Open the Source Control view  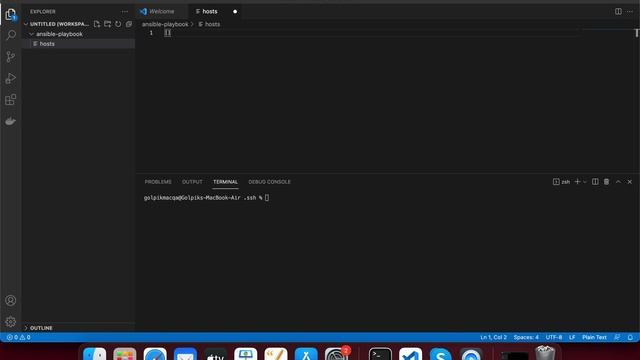tap(11, 57)
